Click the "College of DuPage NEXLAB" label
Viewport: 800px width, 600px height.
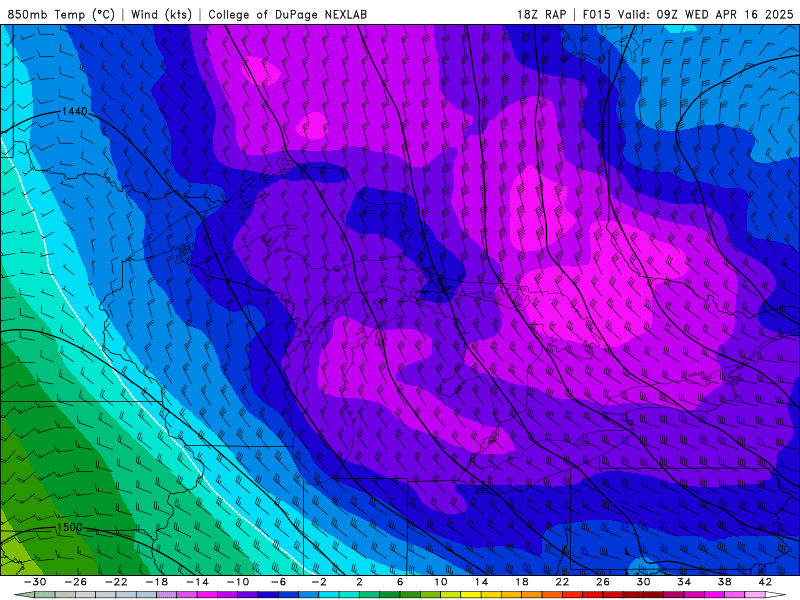(287, 14)
